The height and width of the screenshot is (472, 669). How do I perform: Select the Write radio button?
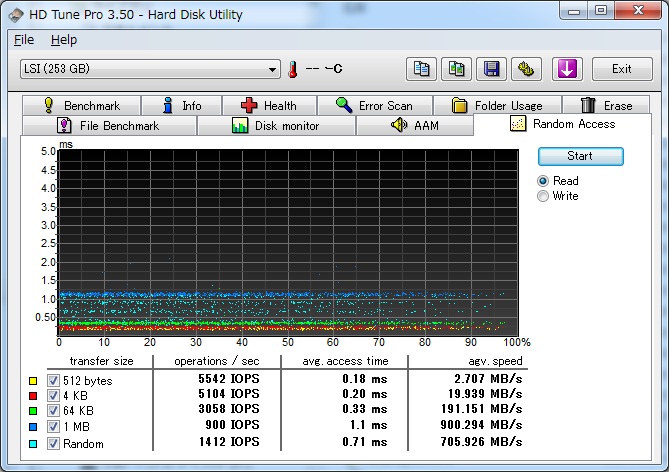(x=543, y=196)
